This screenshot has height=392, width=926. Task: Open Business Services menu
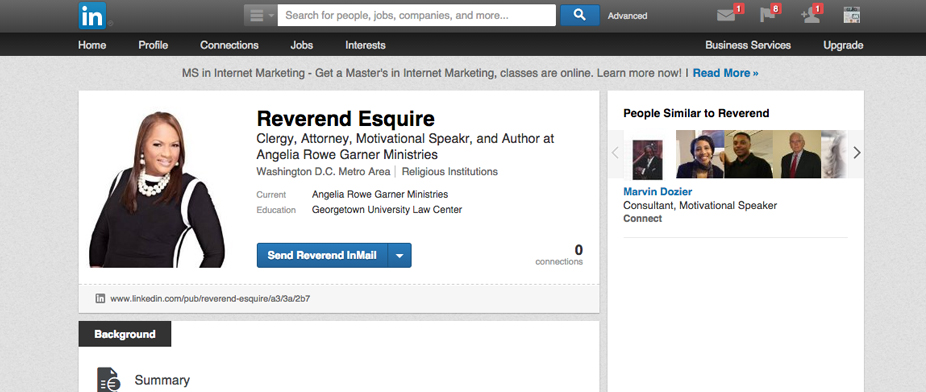(x=748, y=45)
